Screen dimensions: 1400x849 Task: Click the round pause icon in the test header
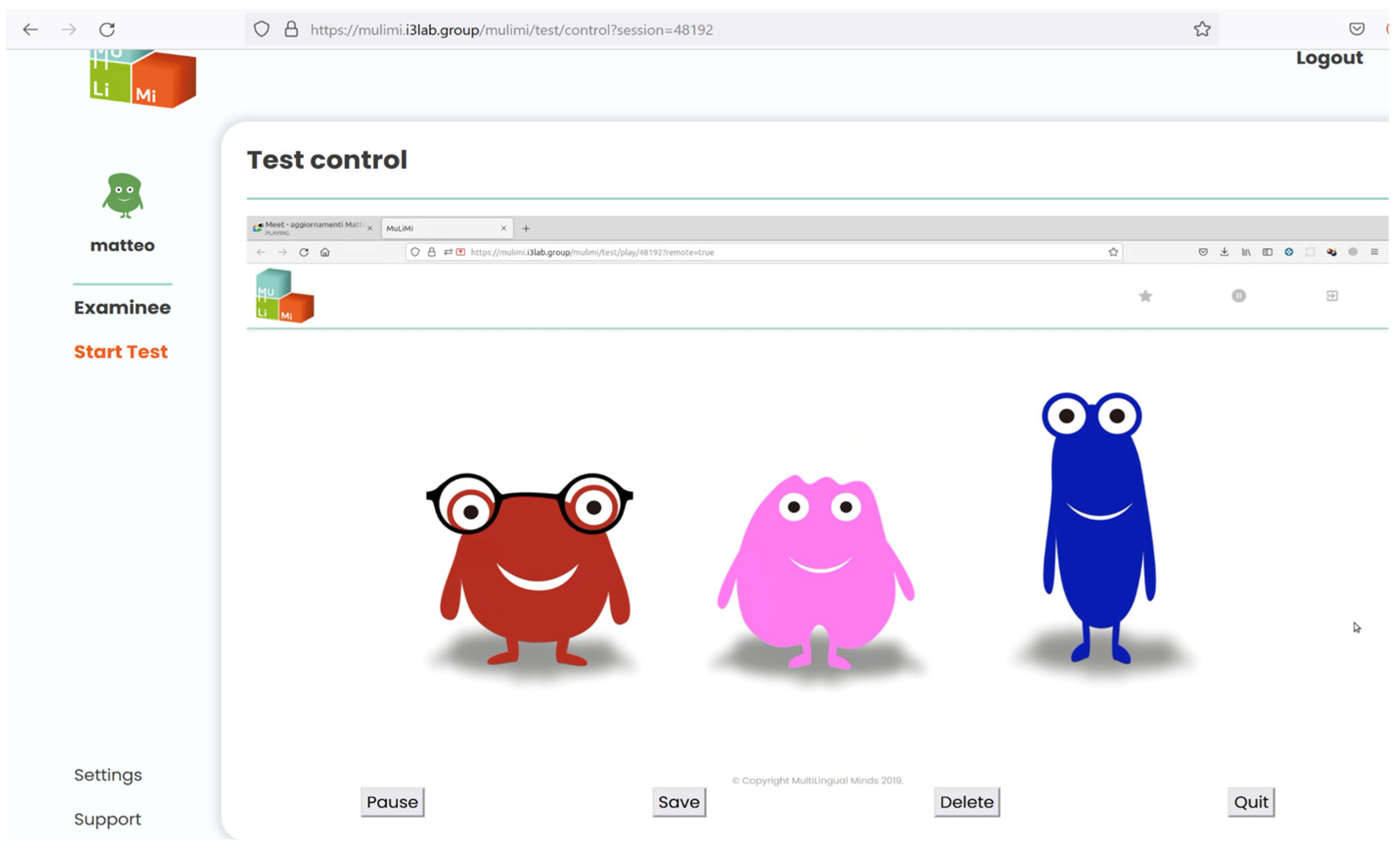tap(1239, 296)
